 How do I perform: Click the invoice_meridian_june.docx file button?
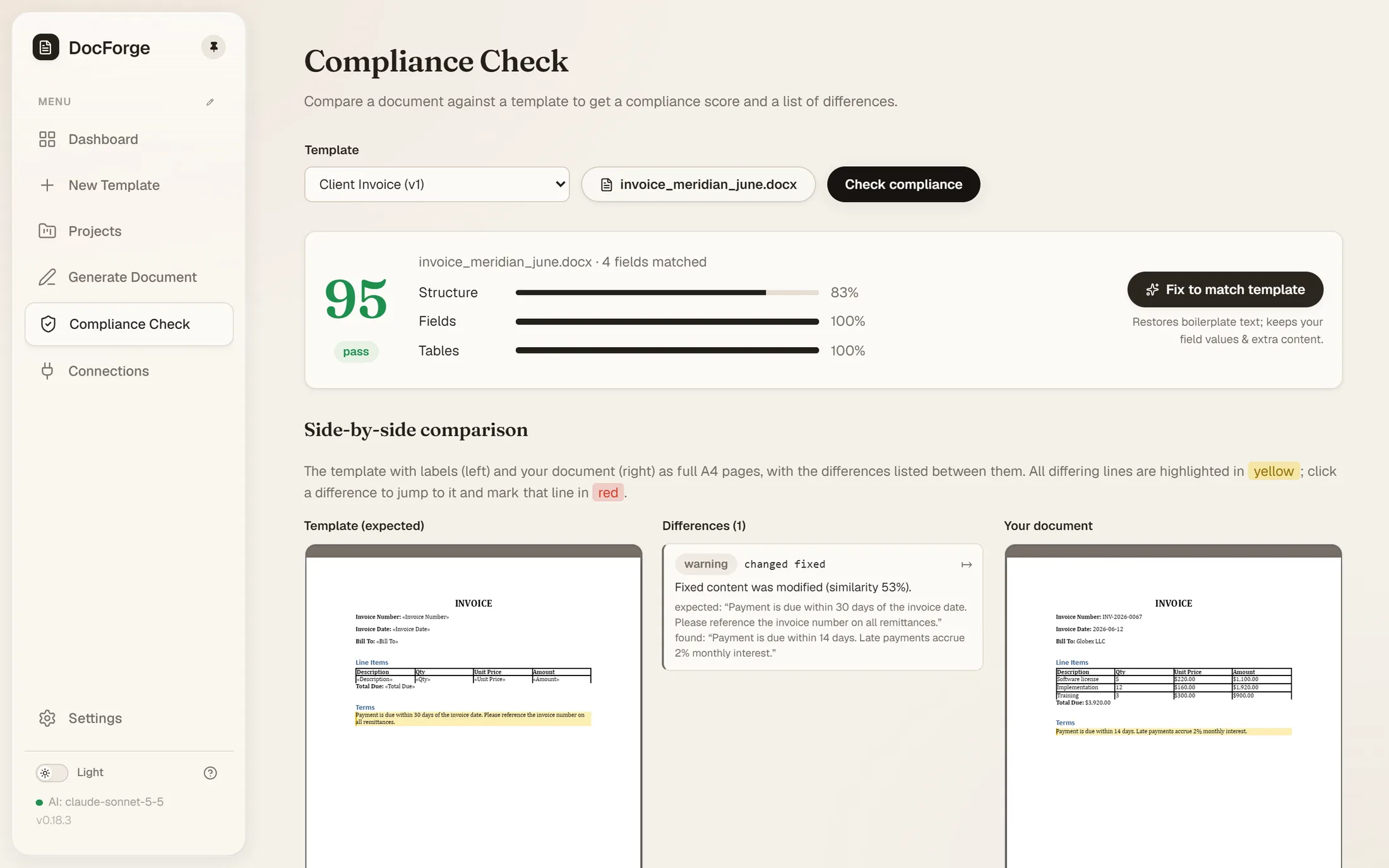698,184
